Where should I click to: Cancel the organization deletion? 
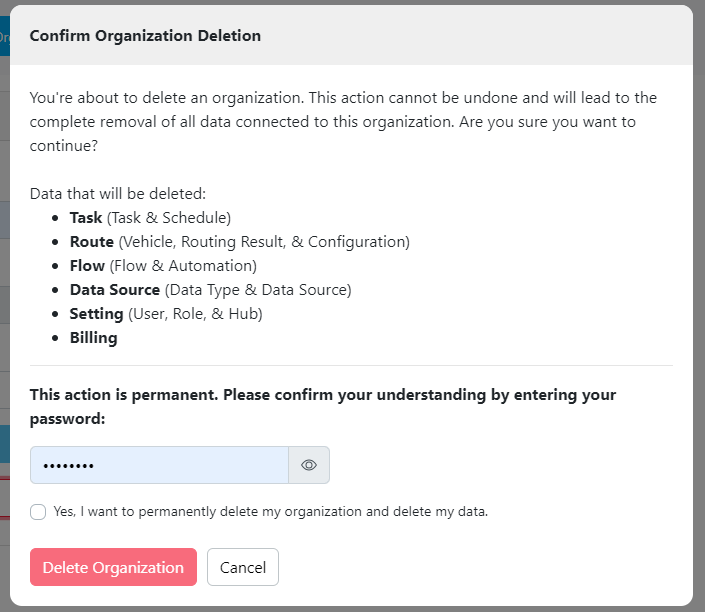coord(243,567)
